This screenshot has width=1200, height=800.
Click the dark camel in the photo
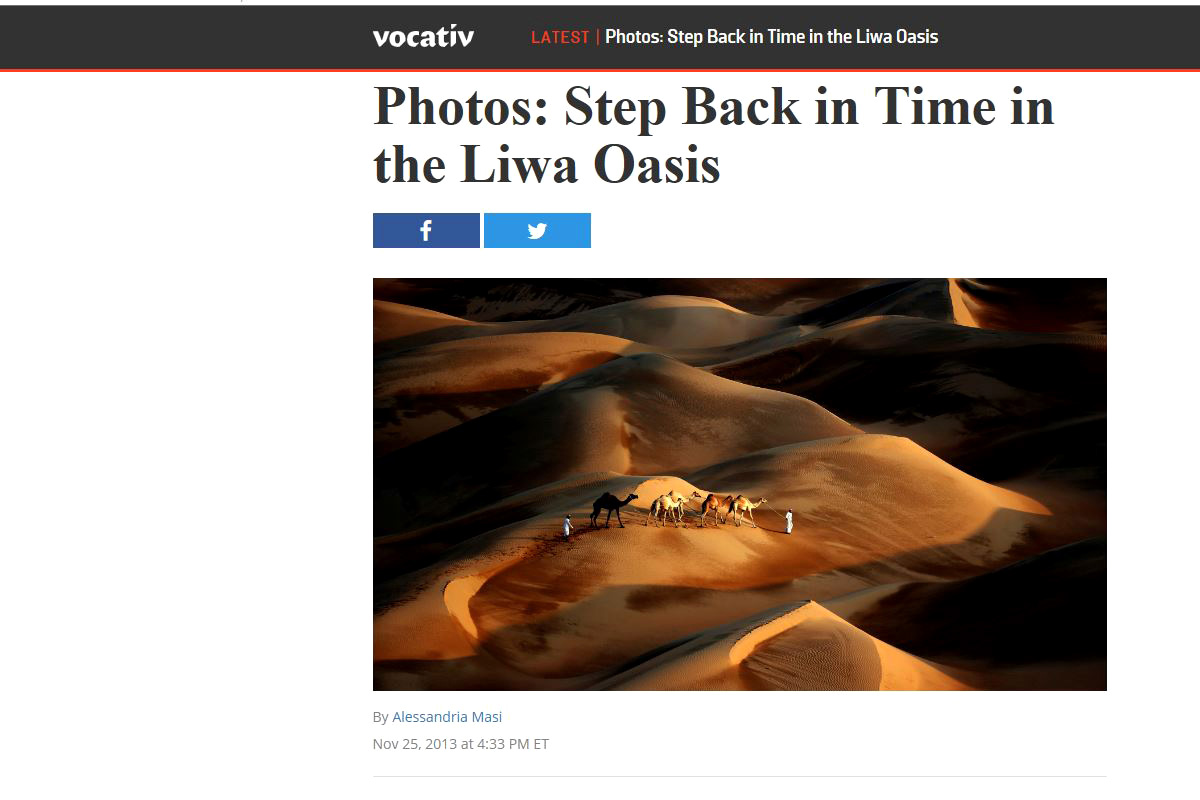point(613,509)
